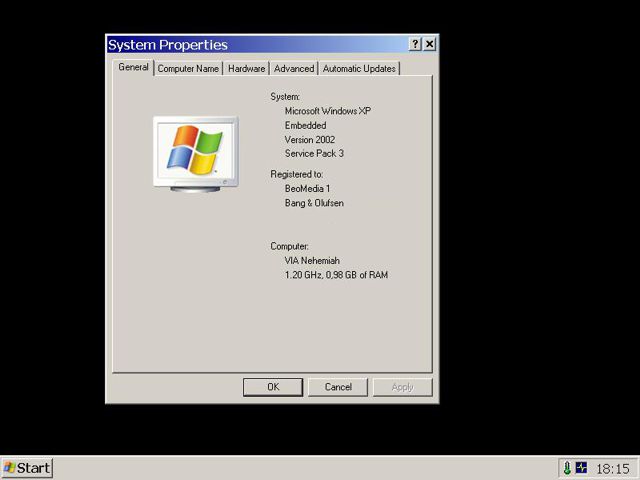Screen dimensions: 640x480
Task: Select the Hardware tab
Action: 246,69
